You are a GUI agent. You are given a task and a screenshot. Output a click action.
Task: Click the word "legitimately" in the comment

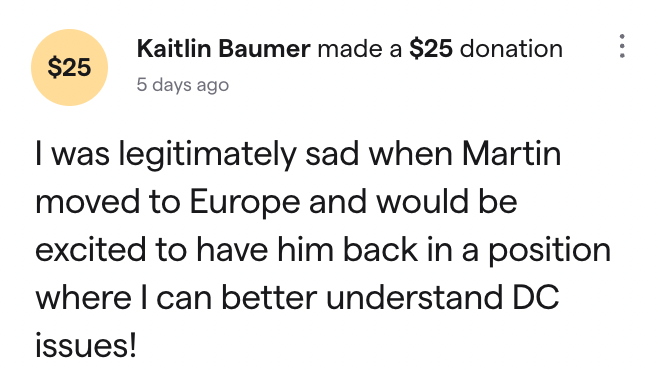(x=207, y=155)
